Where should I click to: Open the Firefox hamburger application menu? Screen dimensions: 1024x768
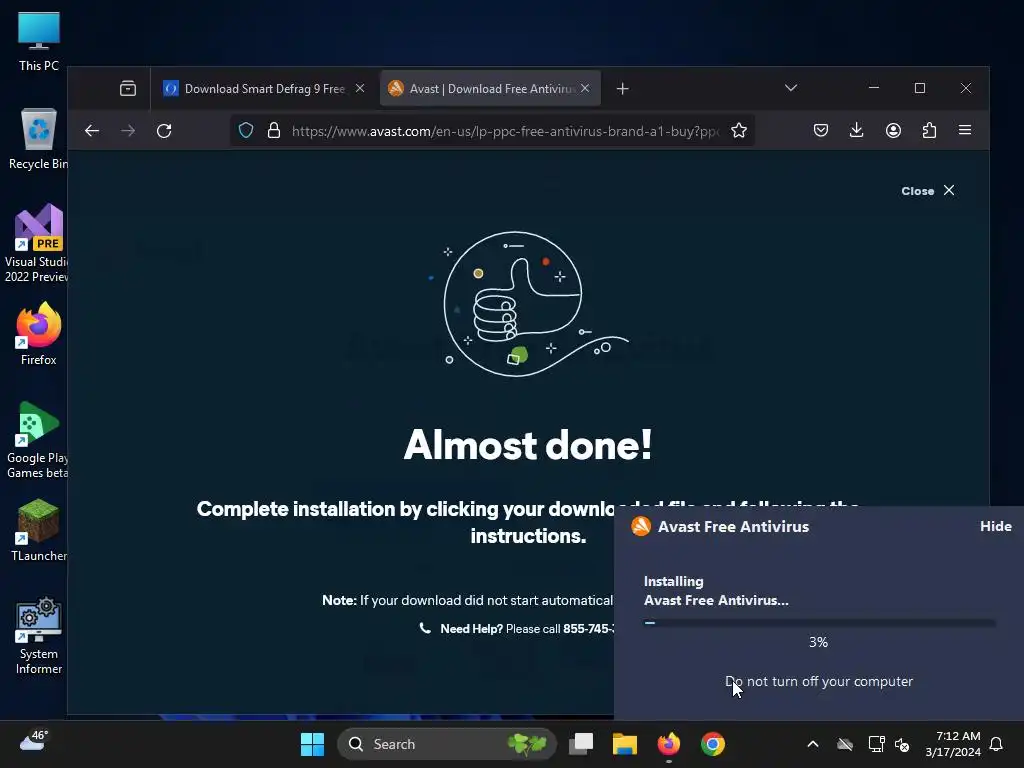[x=965, y=130]
